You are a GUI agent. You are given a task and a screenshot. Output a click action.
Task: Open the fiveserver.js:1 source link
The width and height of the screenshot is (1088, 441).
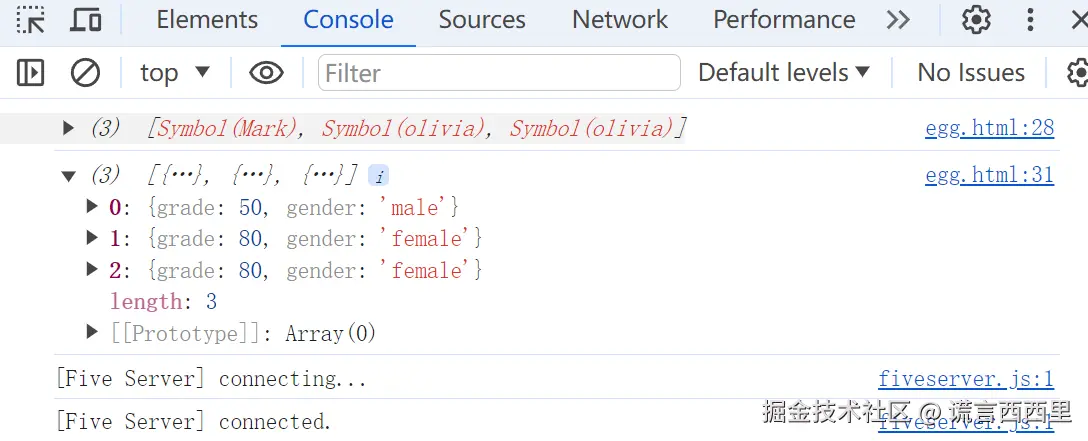[965, 378]
